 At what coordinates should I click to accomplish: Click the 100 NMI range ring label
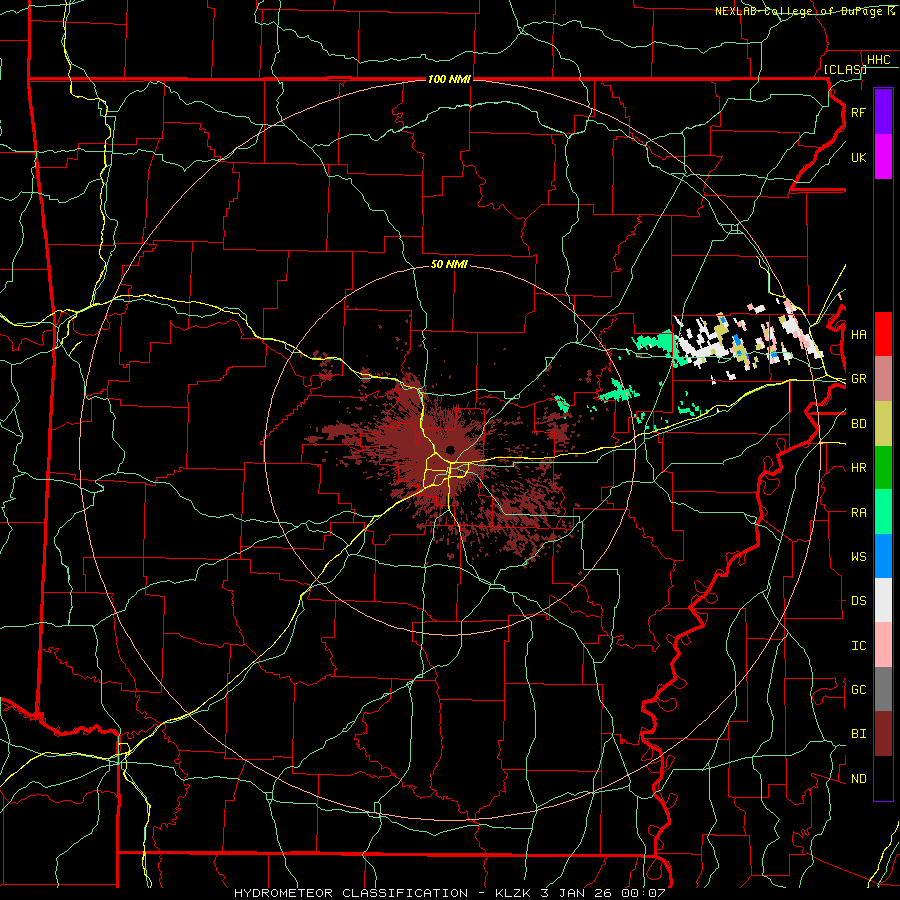coord(449,79)
